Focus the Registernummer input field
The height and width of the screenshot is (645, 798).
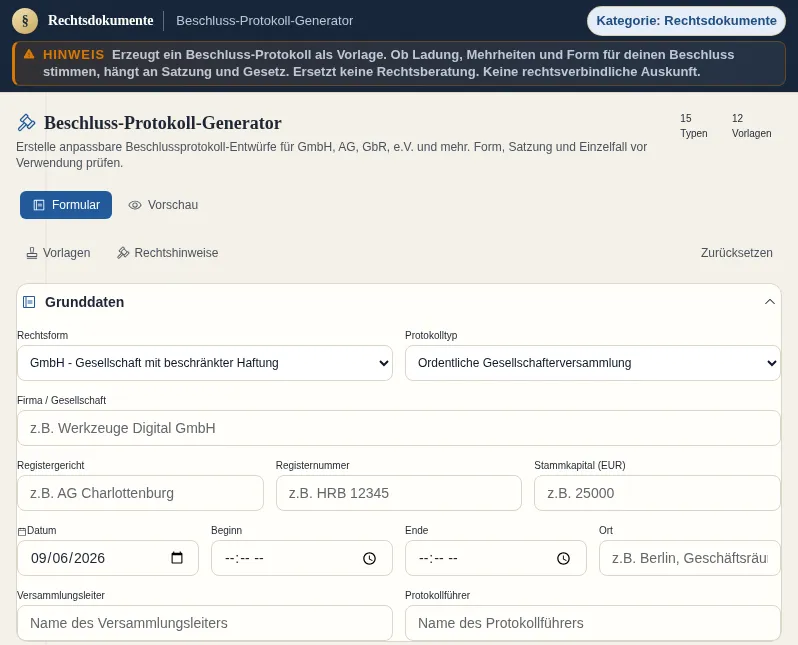[x=398, y=493]
